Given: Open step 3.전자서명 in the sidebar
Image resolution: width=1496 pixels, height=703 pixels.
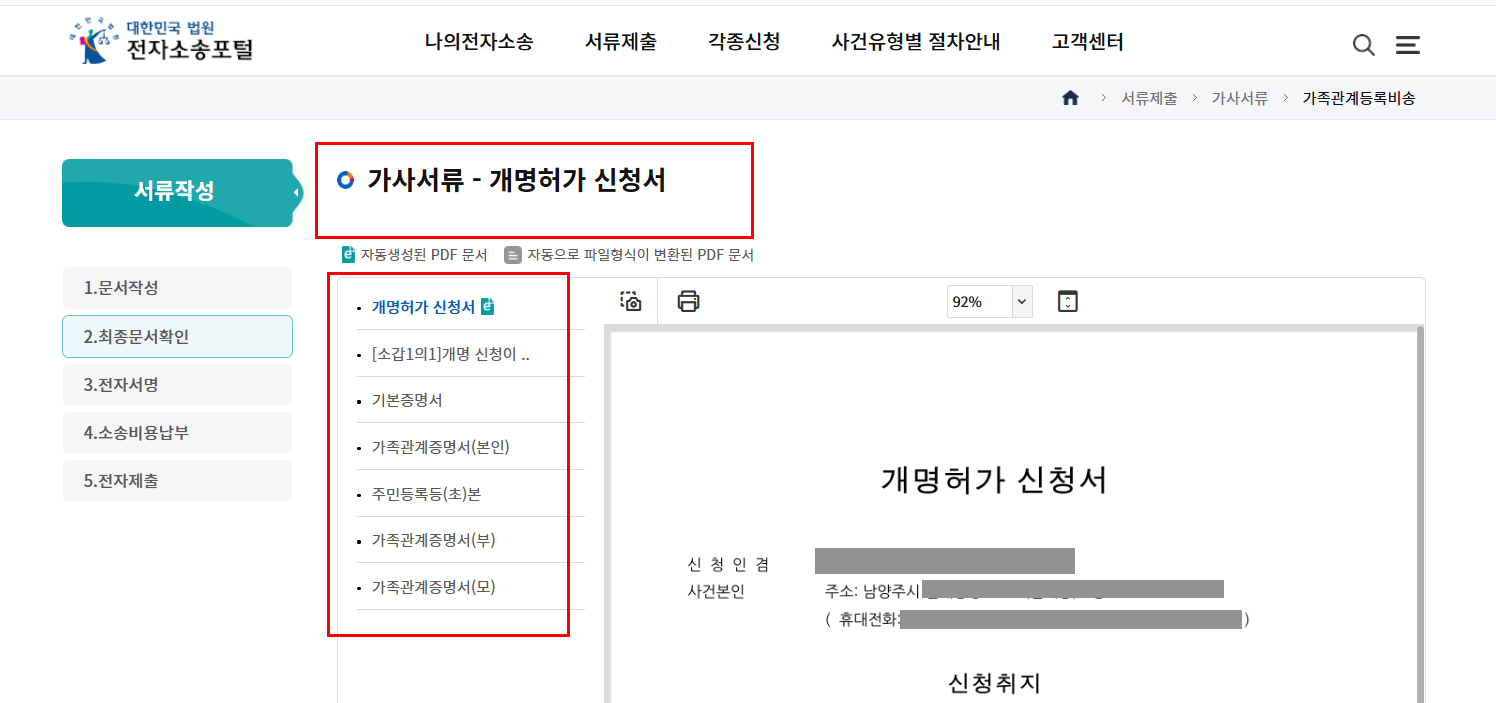Looking at the screenshot, I should tap(177, 384).
